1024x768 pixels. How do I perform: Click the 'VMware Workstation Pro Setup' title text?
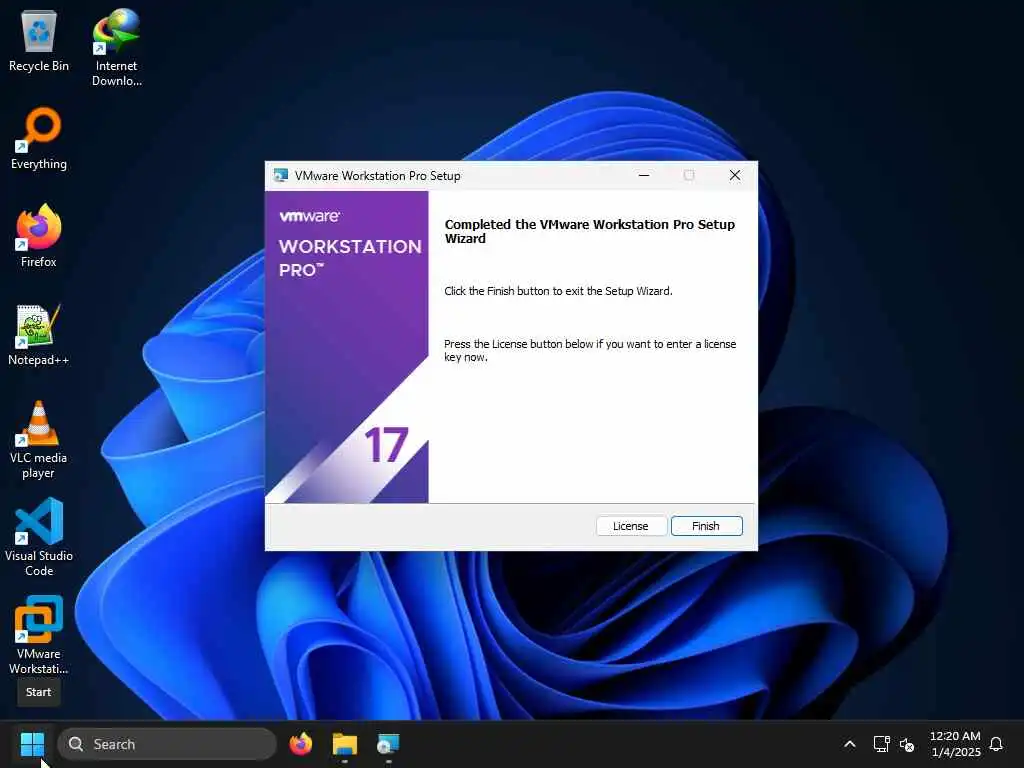coord(377,175)
